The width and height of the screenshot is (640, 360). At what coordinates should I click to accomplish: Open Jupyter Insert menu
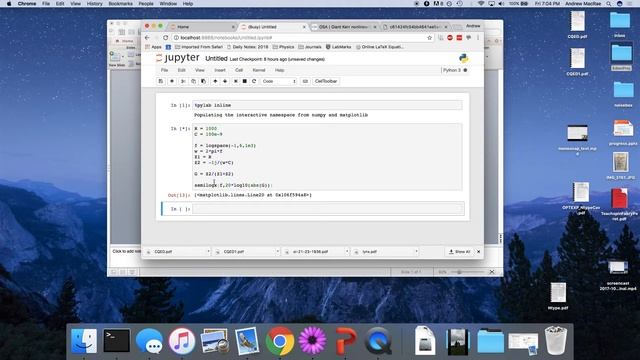[x=220, y=70]
